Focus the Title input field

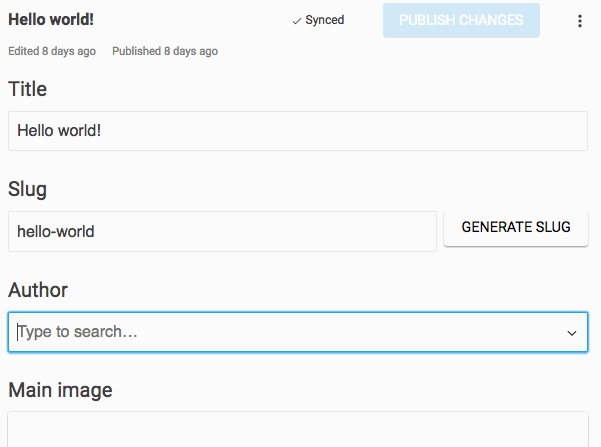pos(297,131)
